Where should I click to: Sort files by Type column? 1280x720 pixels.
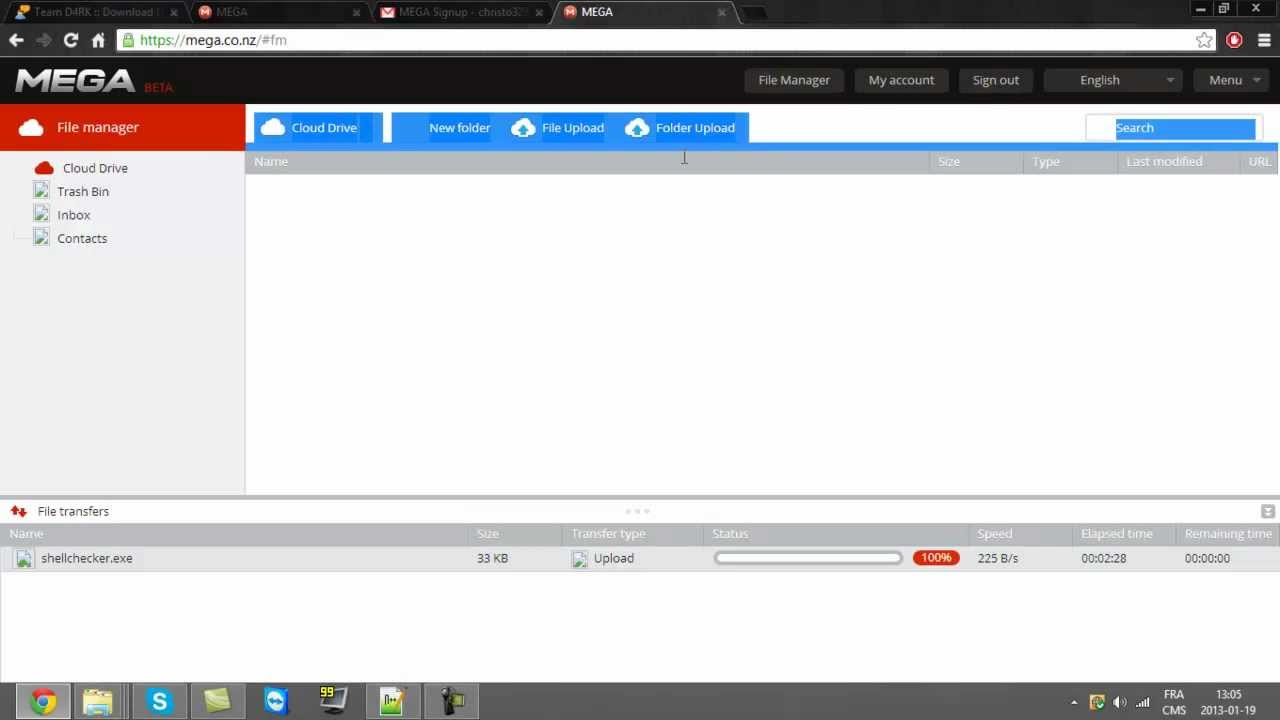click(x=1070, y=161)
